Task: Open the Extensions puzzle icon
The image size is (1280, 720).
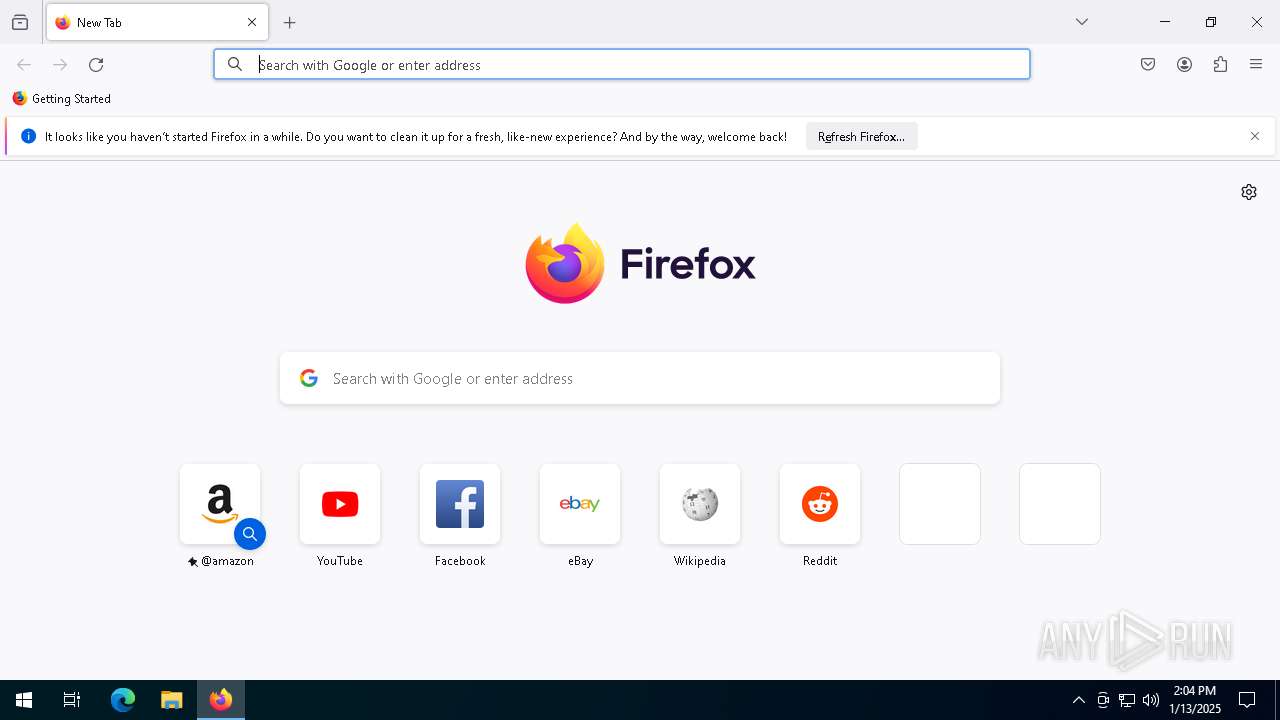Action: [x=1220, y=65]
